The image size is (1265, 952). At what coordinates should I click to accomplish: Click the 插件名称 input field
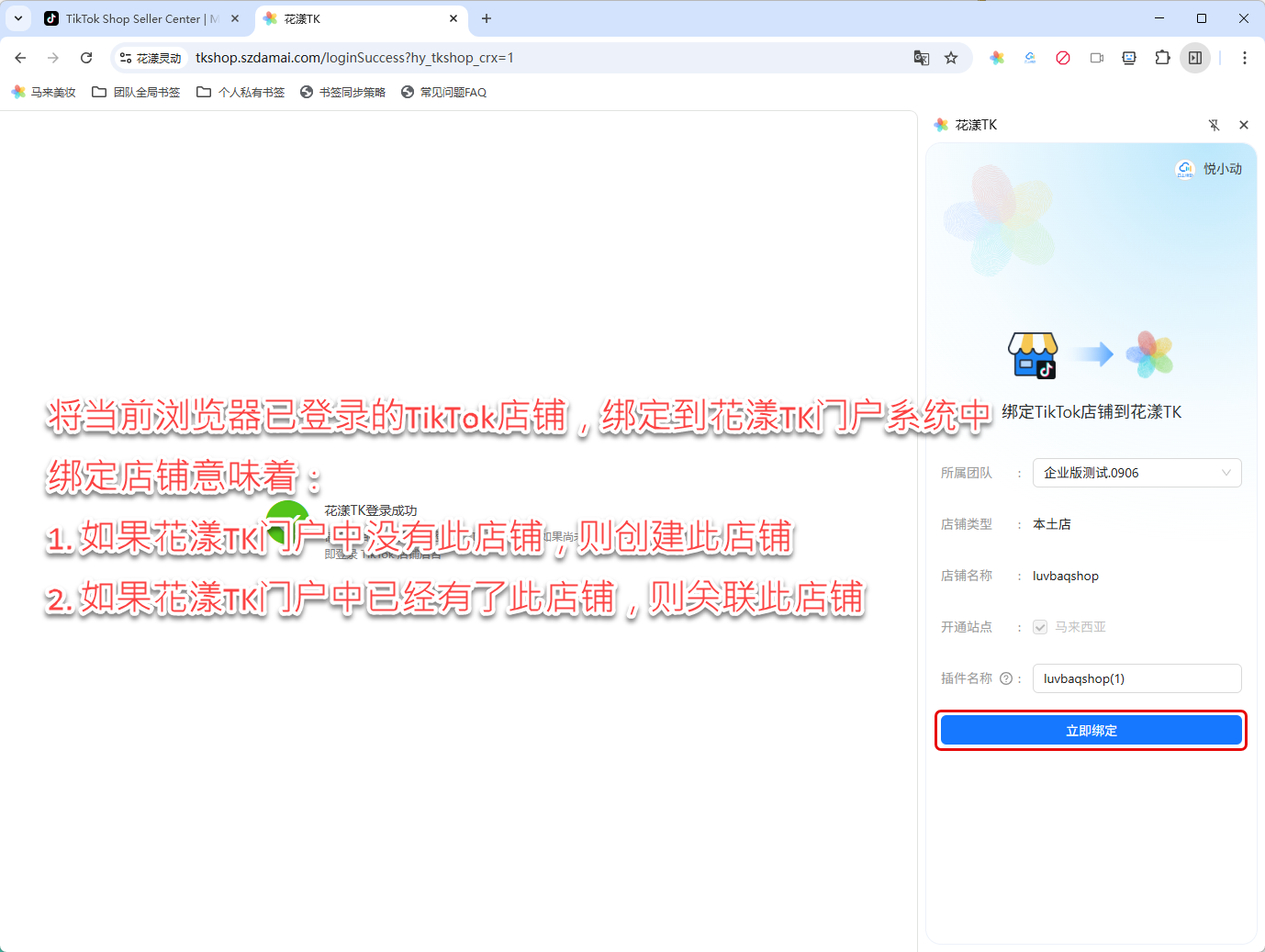[x=1136, y=678]
